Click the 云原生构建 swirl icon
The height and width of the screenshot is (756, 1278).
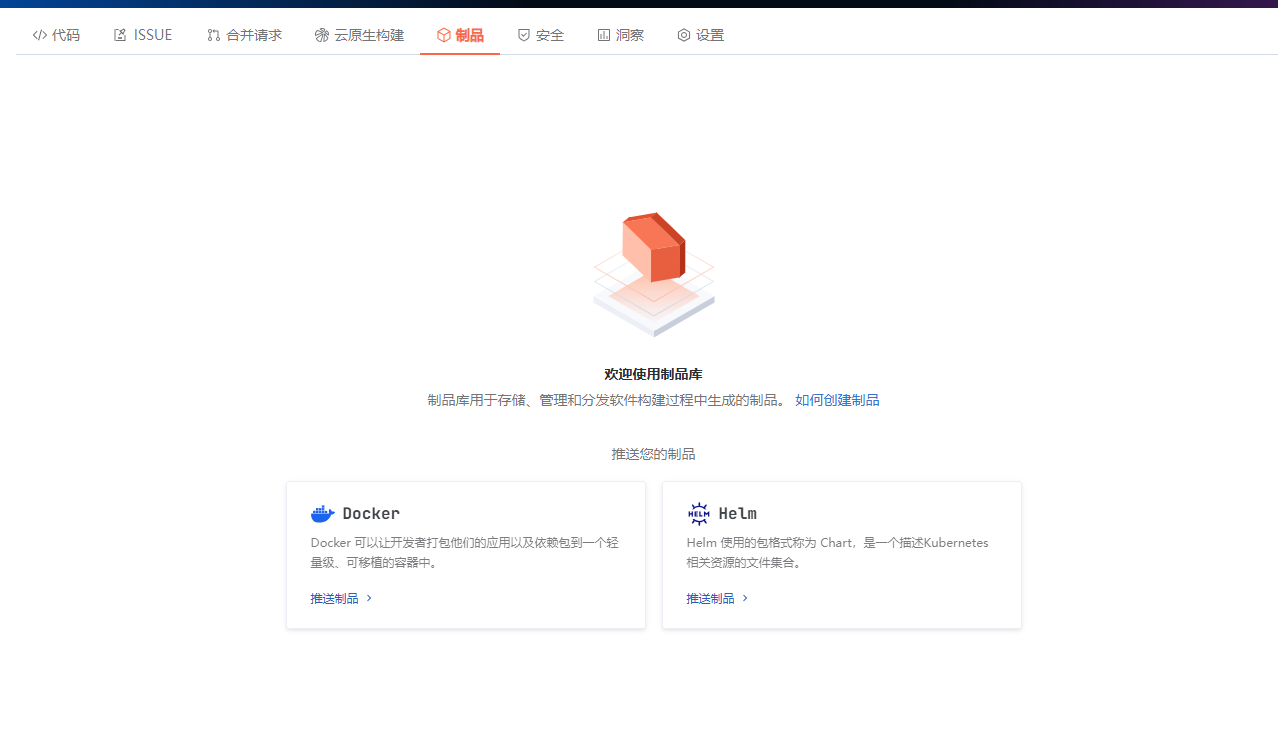[321, 35]
